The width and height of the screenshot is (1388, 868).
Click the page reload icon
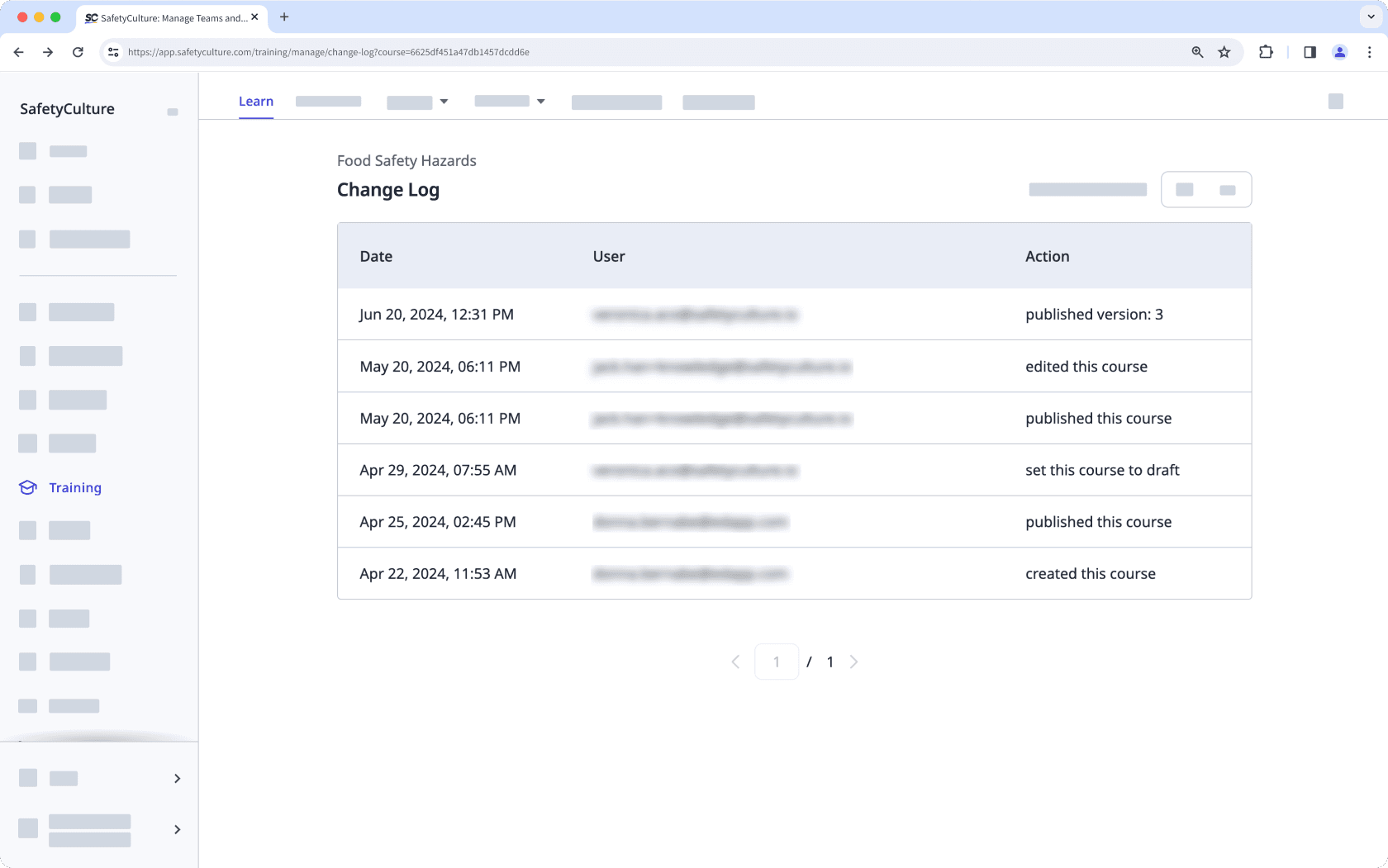(78, 52)
